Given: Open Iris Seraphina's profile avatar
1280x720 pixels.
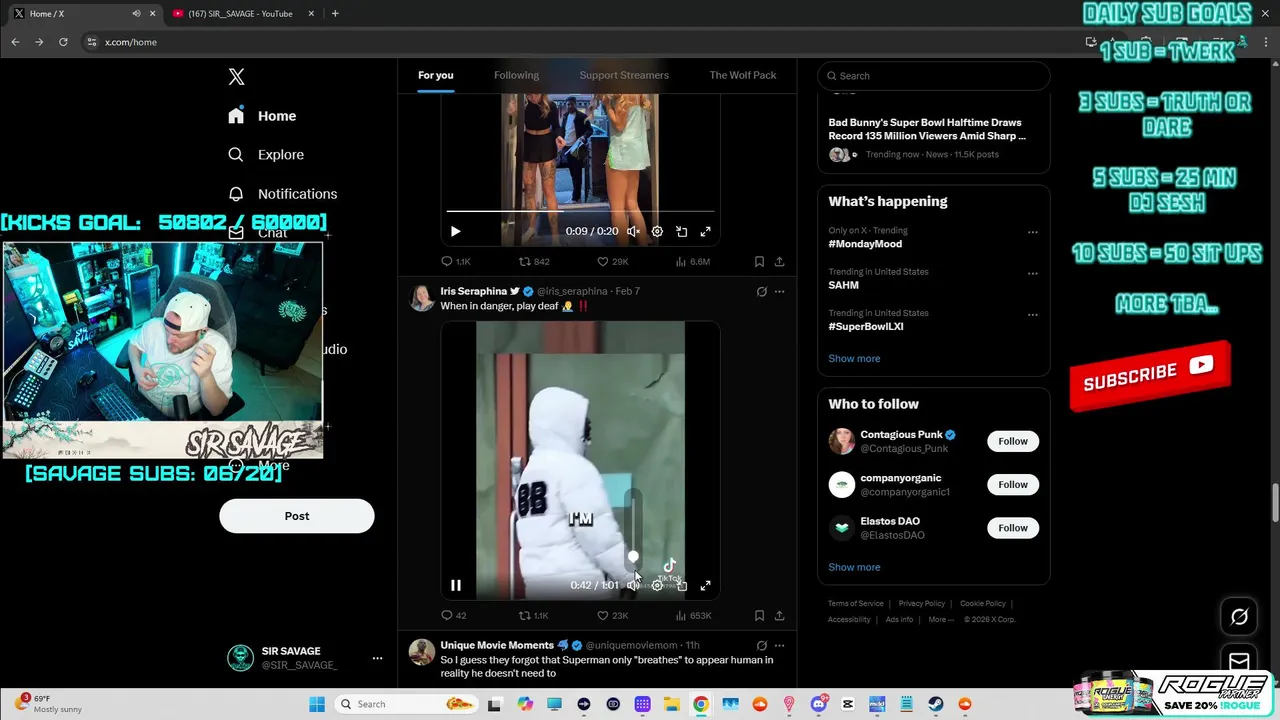Looking at the screenshot, I should pos(422,298).
